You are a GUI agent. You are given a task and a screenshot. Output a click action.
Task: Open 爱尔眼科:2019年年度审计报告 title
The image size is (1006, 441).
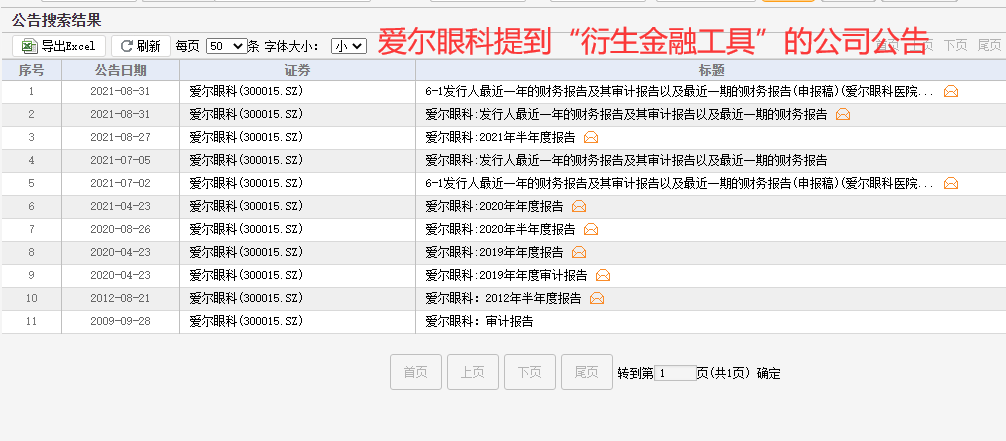pyautogui.click(x=506, y=275)
